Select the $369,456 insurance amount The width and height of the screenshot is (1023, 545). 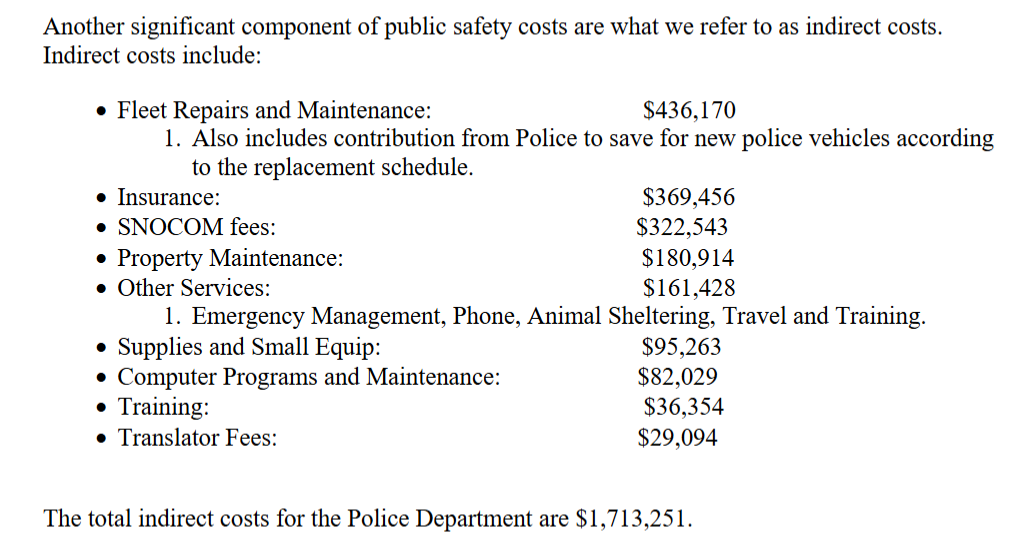click(688, 198)
